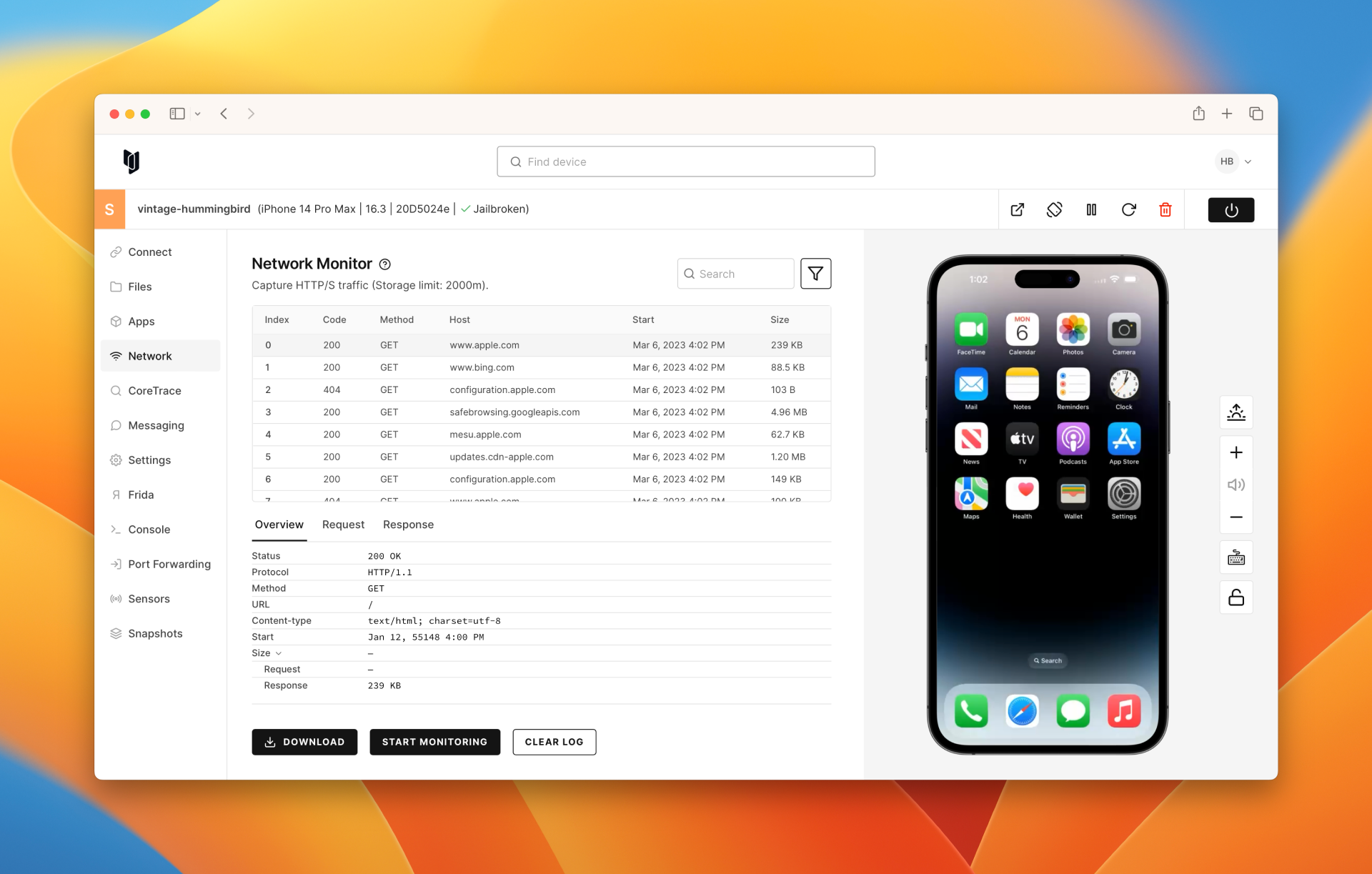Viewport: 1372px width, 874px height.
Task: Click the virtual keyboard icon
Action: click(x=1236, y=557)
